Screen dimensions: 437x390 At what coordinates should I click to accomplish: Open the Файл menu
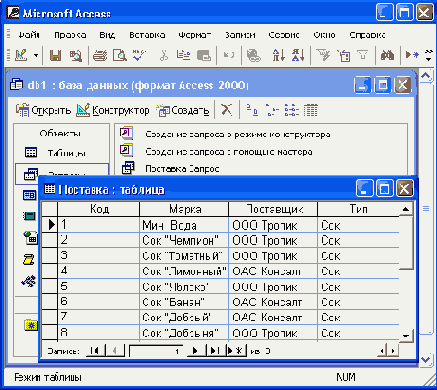click(29, 35)
